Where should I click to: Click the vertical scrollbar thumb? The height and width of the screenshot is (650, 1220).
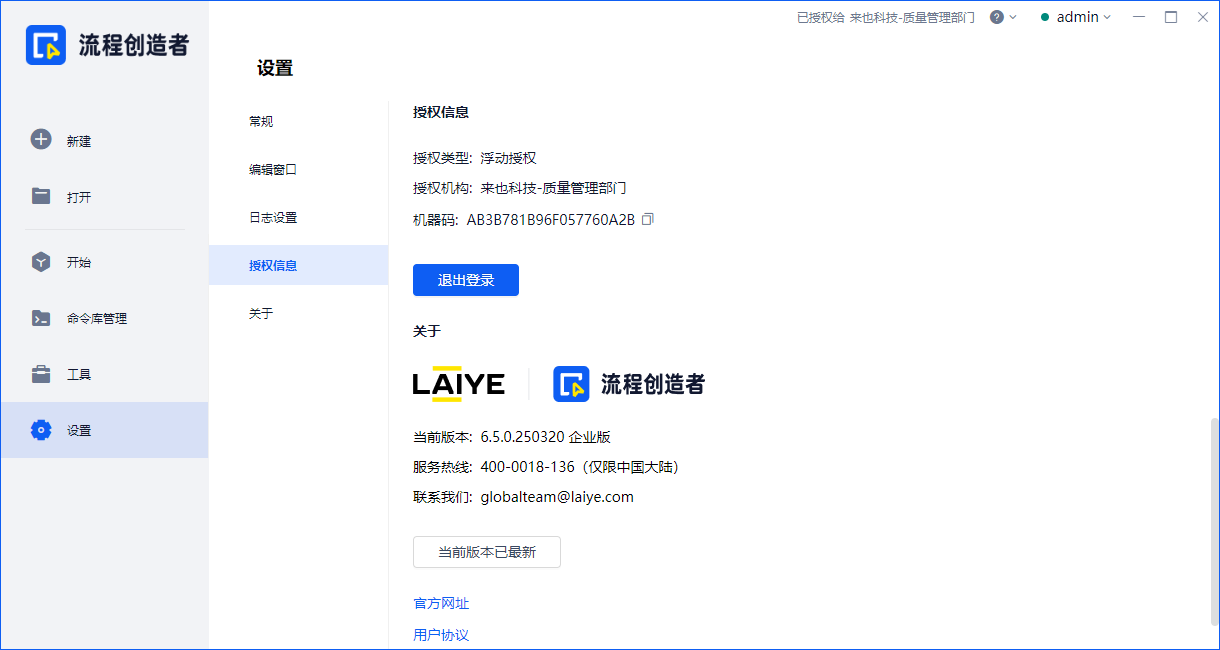1215,522
